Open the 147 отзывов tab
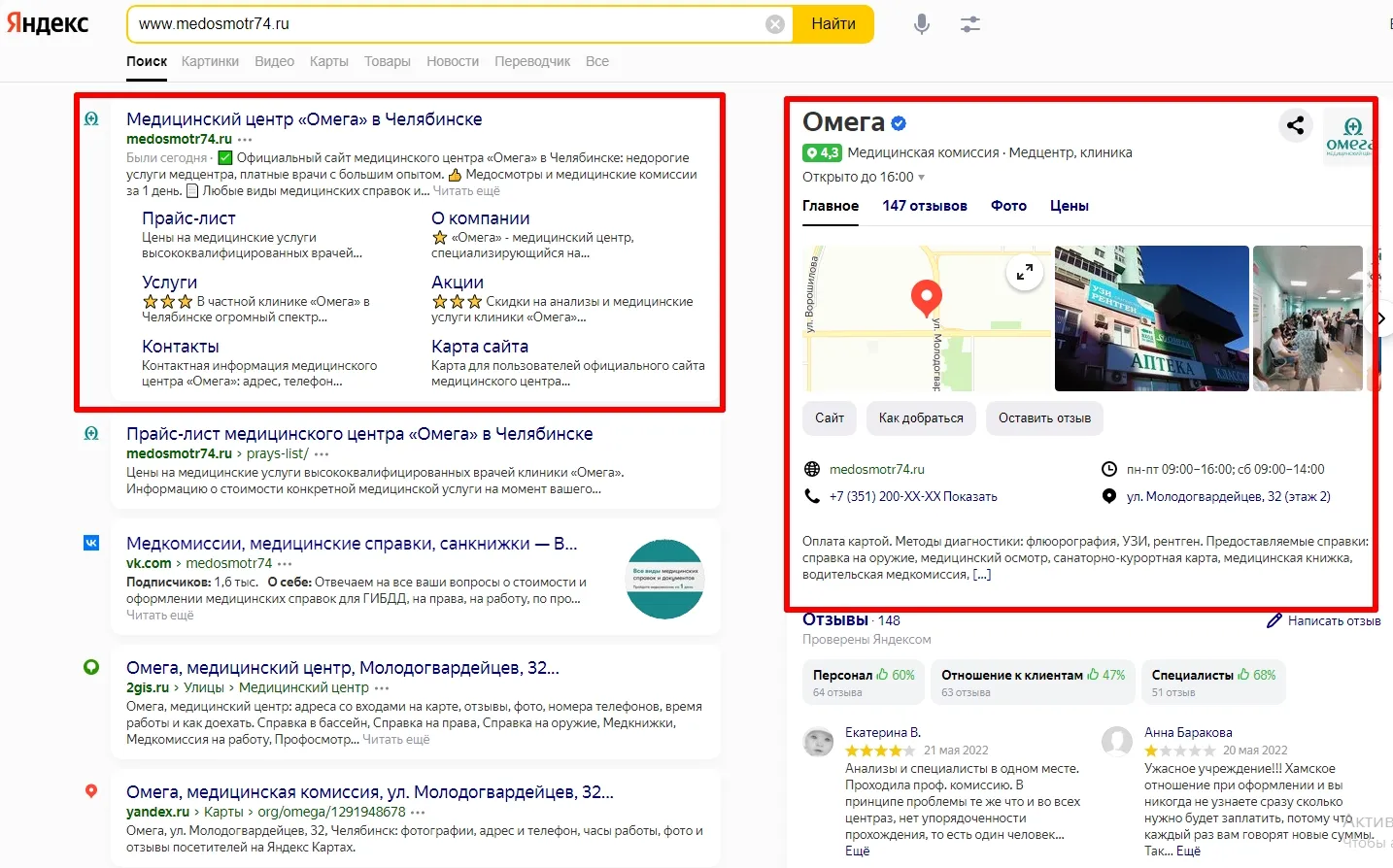 click(x=924, y=206)
